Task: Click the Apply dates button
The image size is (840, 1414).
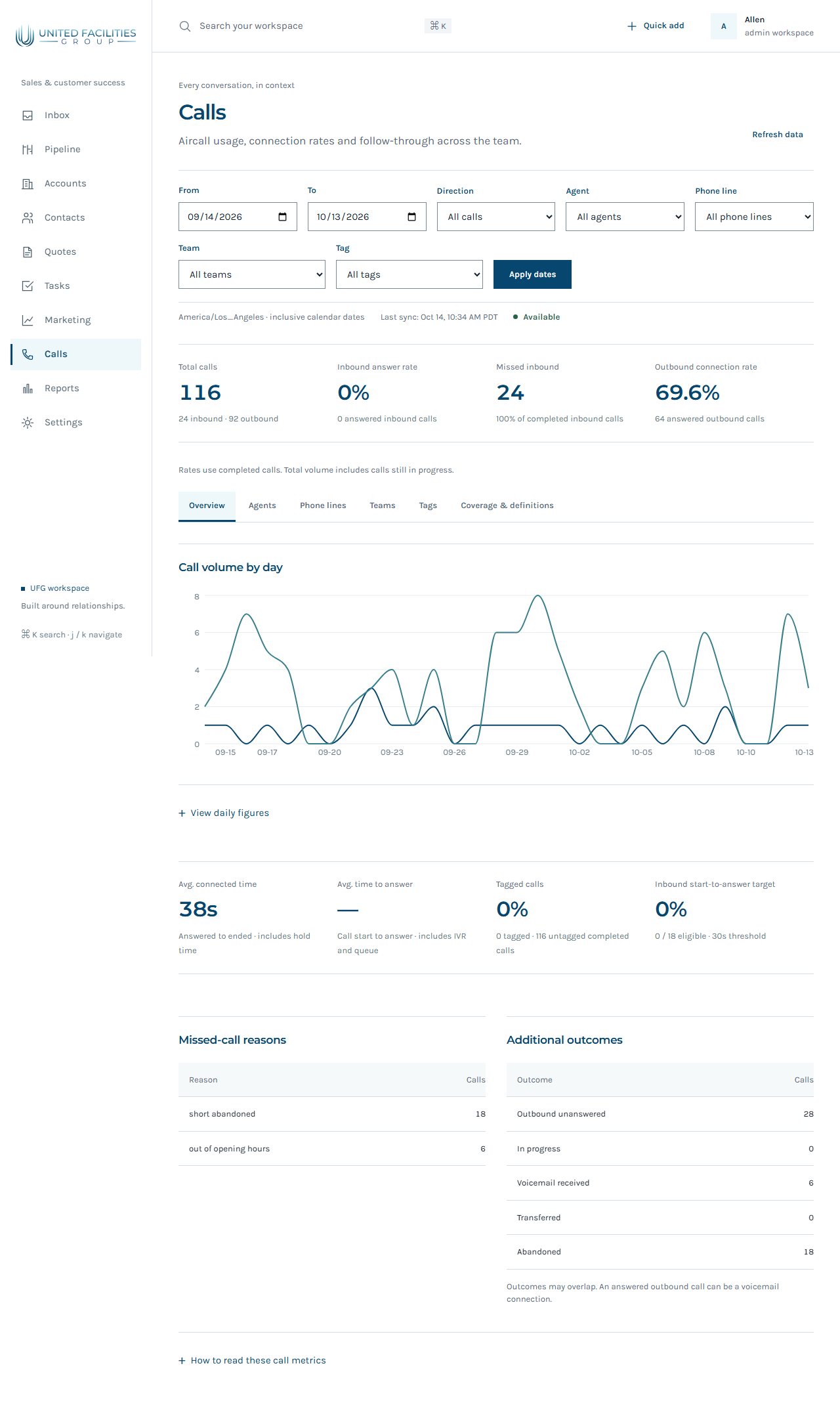Action: pos(532,274)
